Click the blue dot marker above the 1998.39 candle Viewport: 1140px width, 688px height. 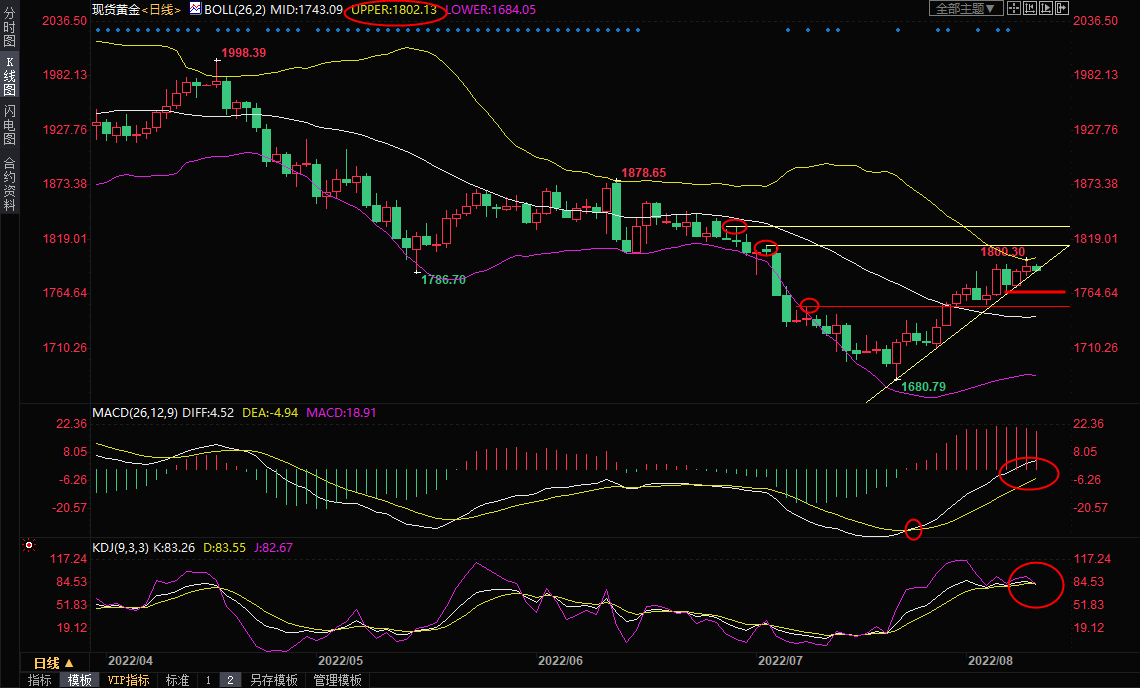click(217, 30)
